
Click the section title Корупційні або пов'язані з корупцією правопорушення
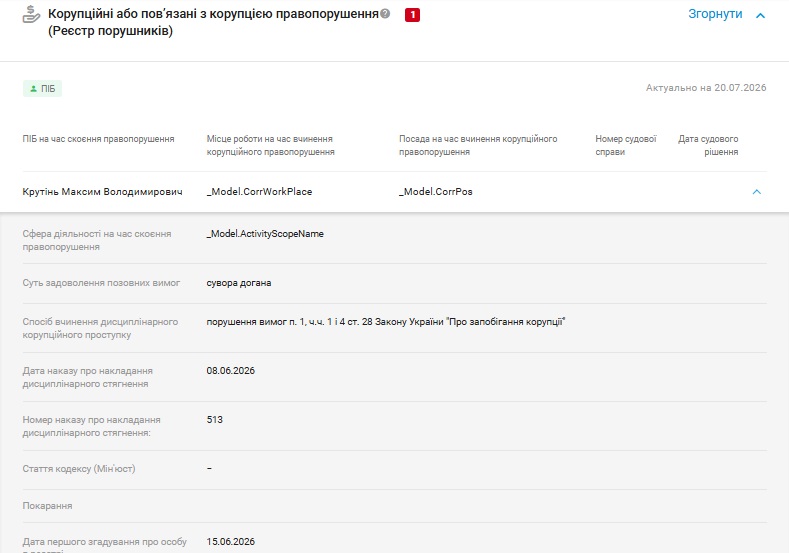point(213,14)
